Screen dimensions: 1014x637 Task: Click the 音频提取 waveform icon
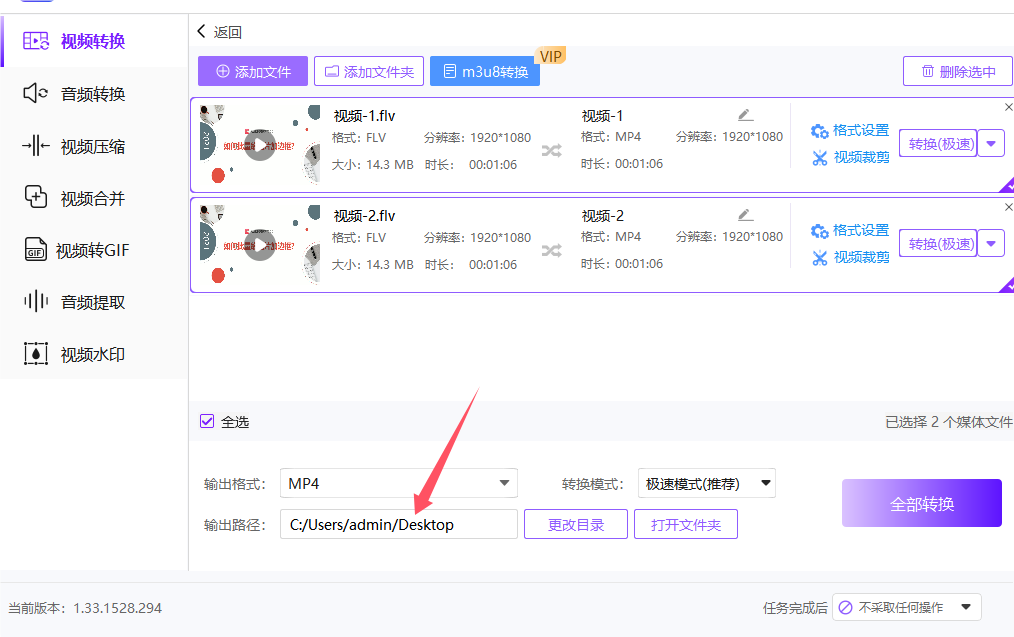tap(36, 301)
